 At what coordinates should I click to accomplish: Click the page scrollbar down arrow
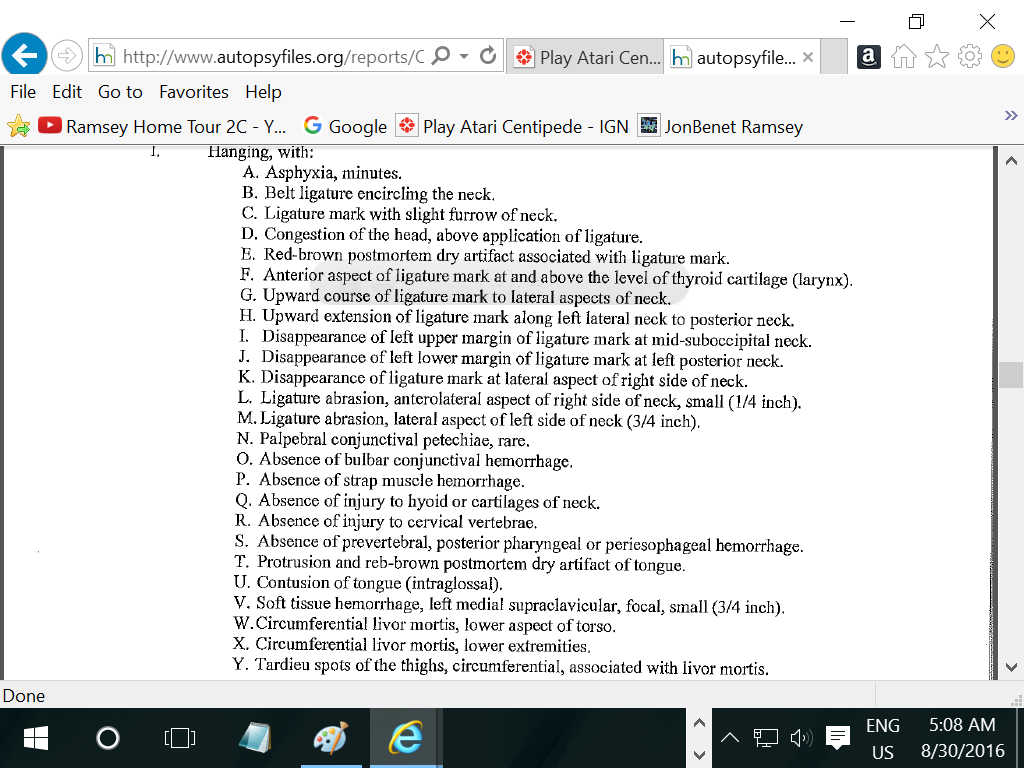(1010, 667)
